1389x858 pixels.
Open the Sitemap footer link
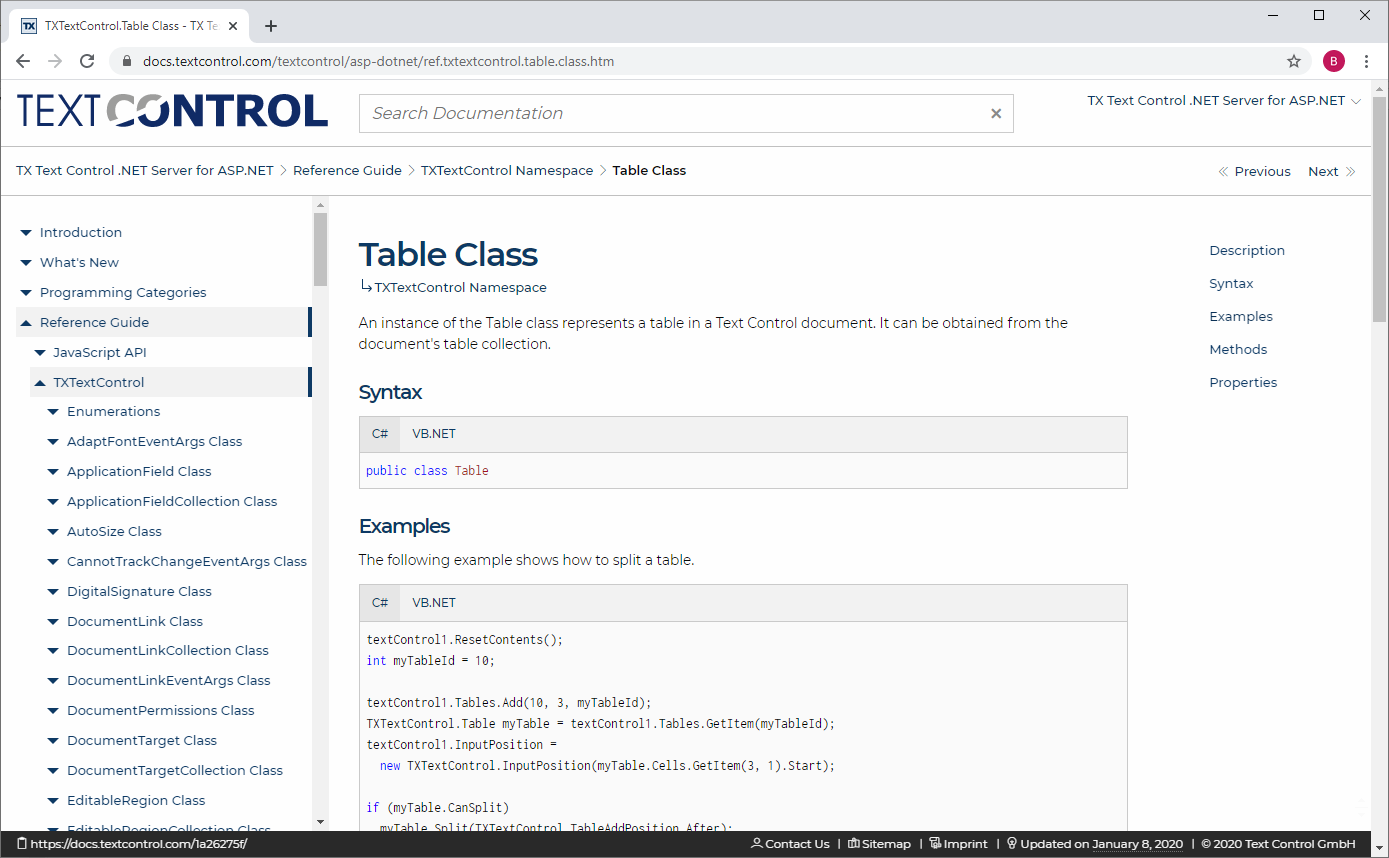pyautogui.click(x=879, y=844)
